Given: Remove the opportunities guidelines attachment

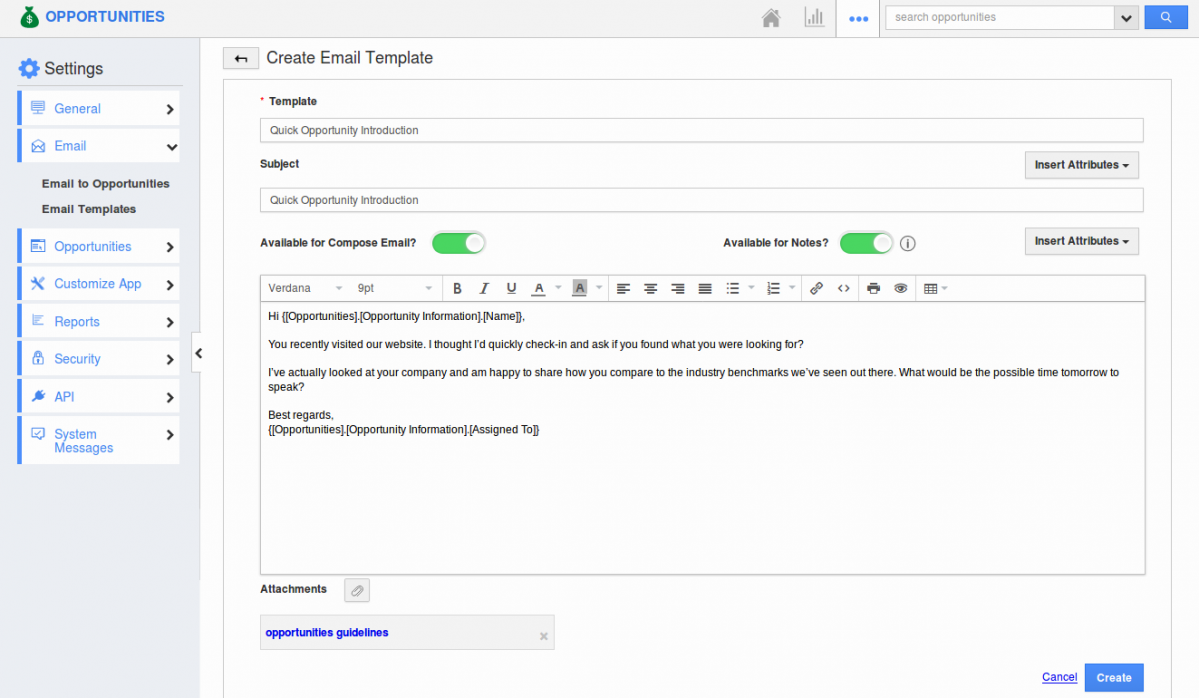Looking at the screenshot, I should point(544,636).
